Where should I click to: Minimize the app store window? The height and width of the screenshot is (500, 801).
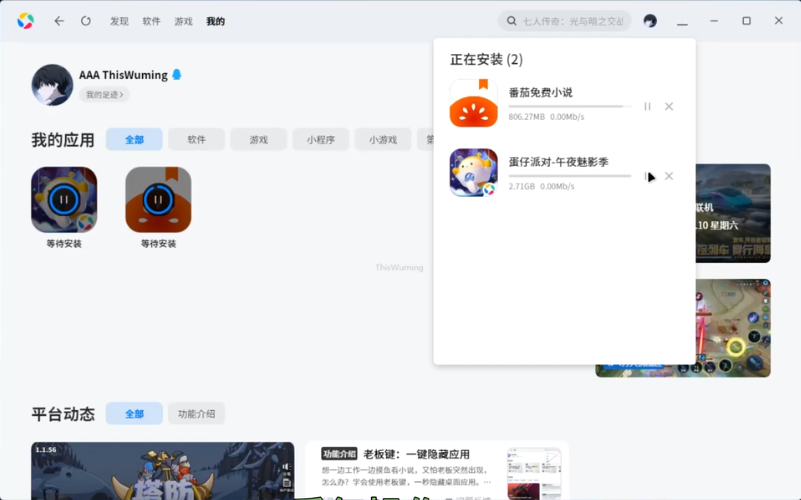[x=714, y=21]
